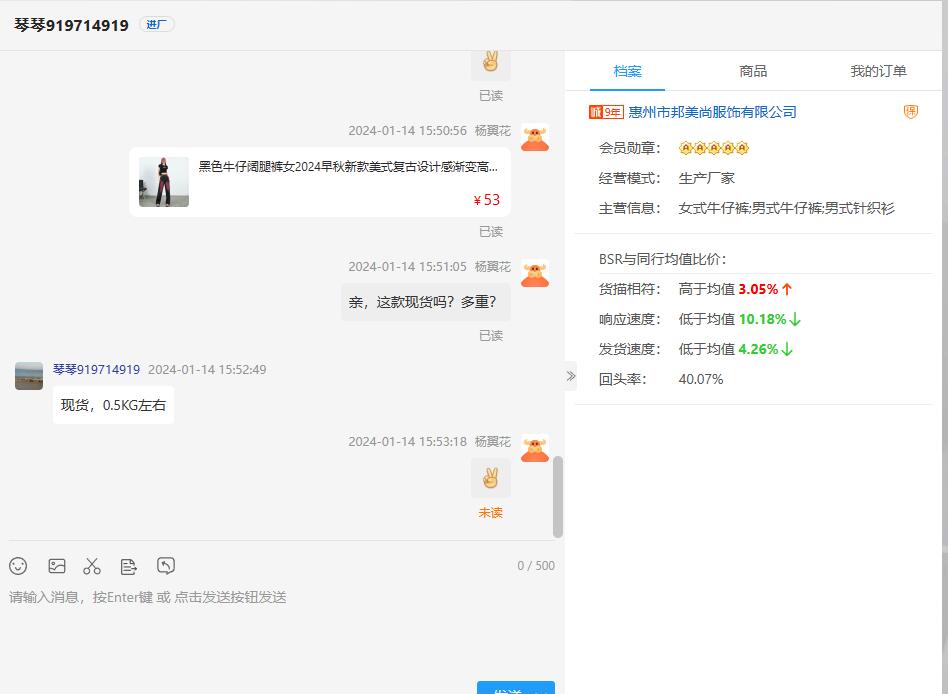Click the chat scrollbar thumb
The width and height of the screenshot is (948, 694).
(557, 497)
